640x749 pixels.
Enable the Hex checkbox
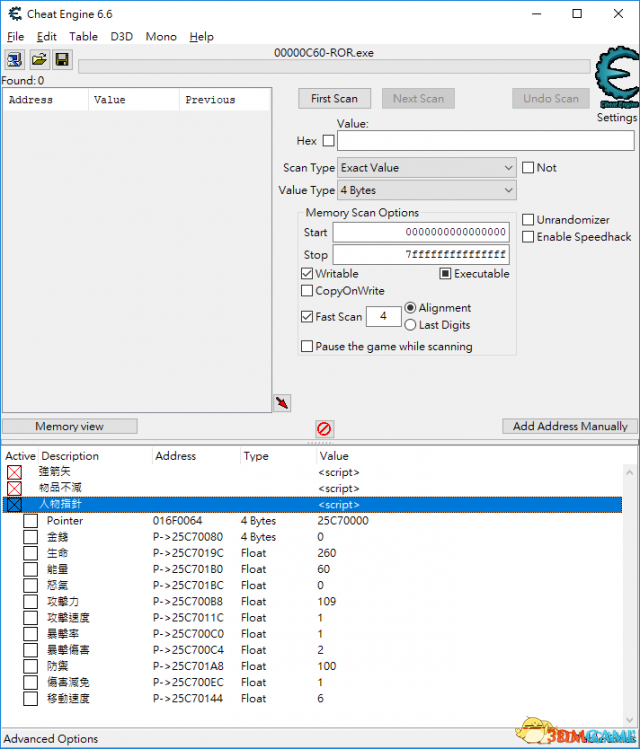(329, 140)
